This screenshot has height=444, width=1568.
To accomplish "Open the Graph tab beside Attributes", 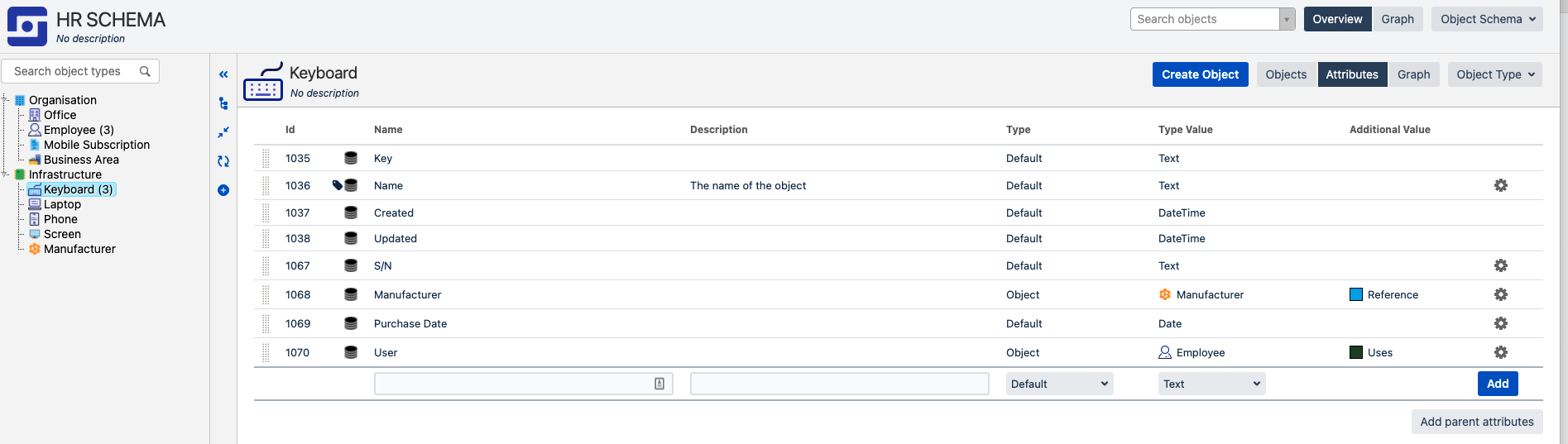I will pyautogui.click(x=1413, y=74).
